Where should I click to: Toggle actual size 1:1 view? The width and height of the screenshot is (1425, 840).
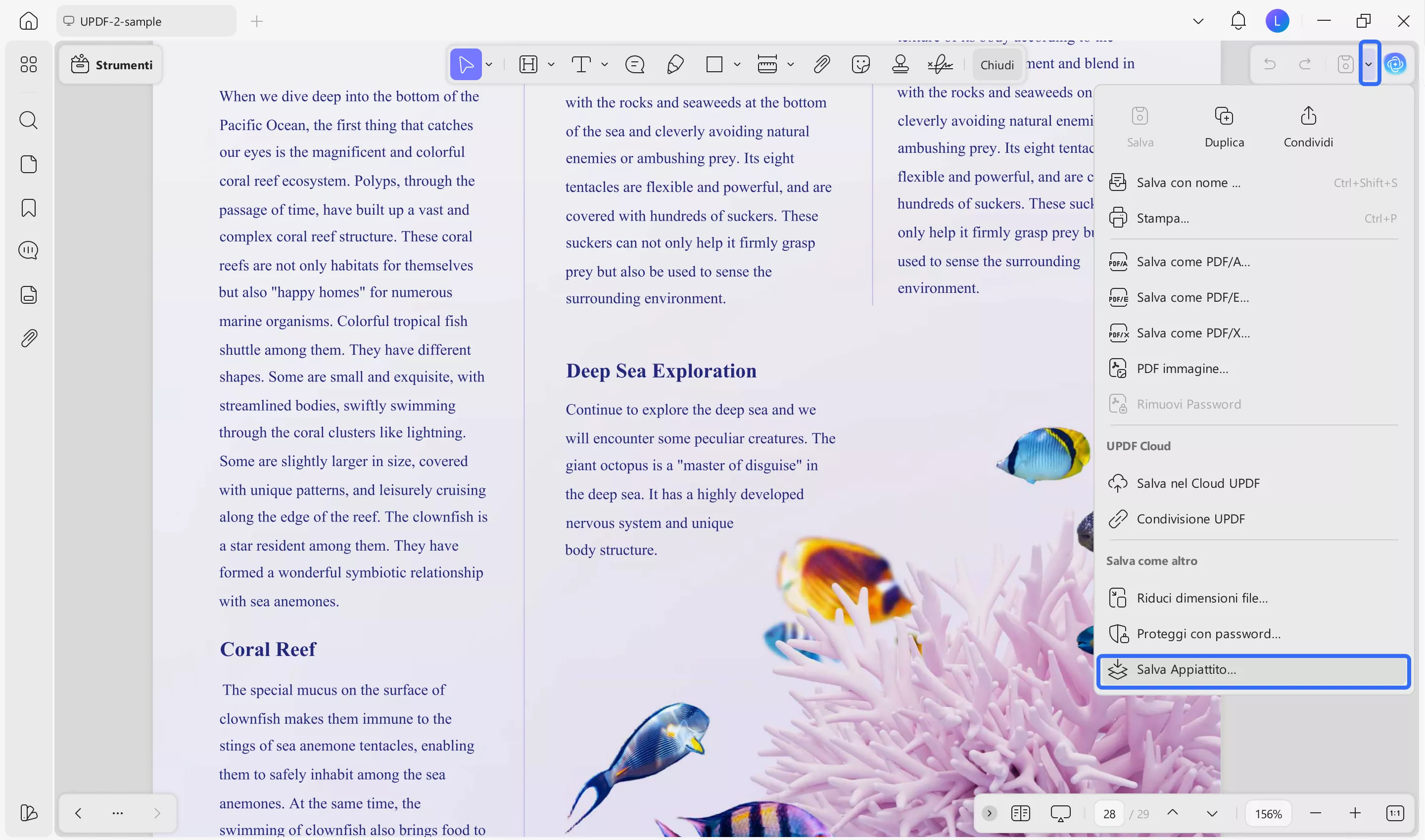(1394, 813)
